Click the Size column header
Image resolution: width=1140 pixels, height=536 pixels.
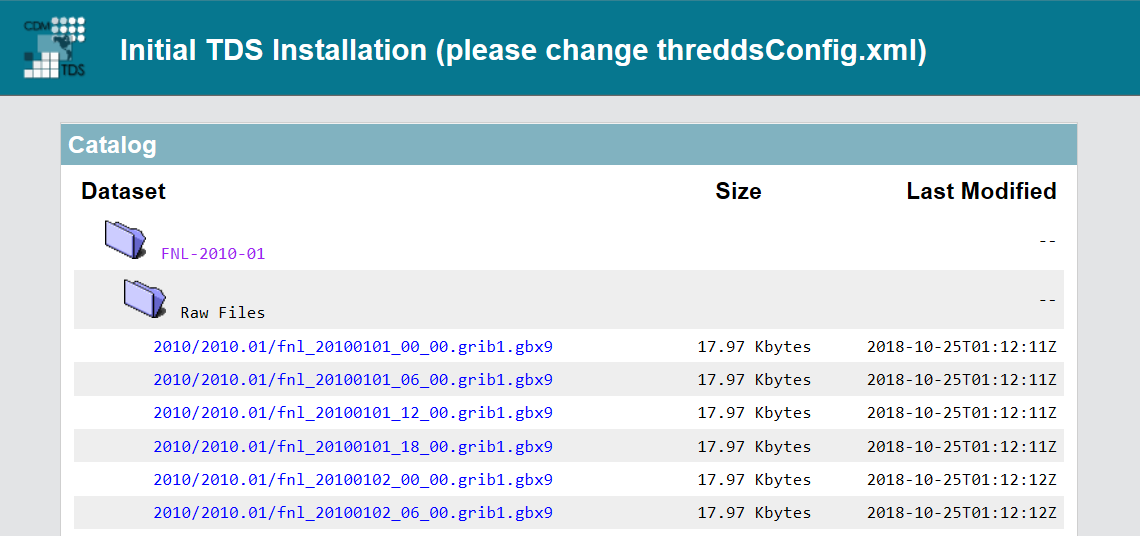(x=738, y=191)
